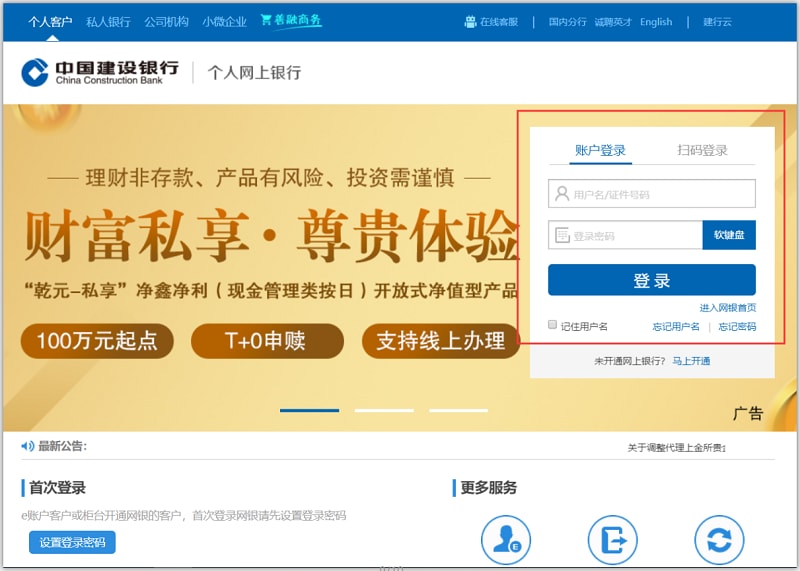Open the 软键盘 soft keyboard
Image resolution: width=800 pixels, height=571 pixels.
728,235
